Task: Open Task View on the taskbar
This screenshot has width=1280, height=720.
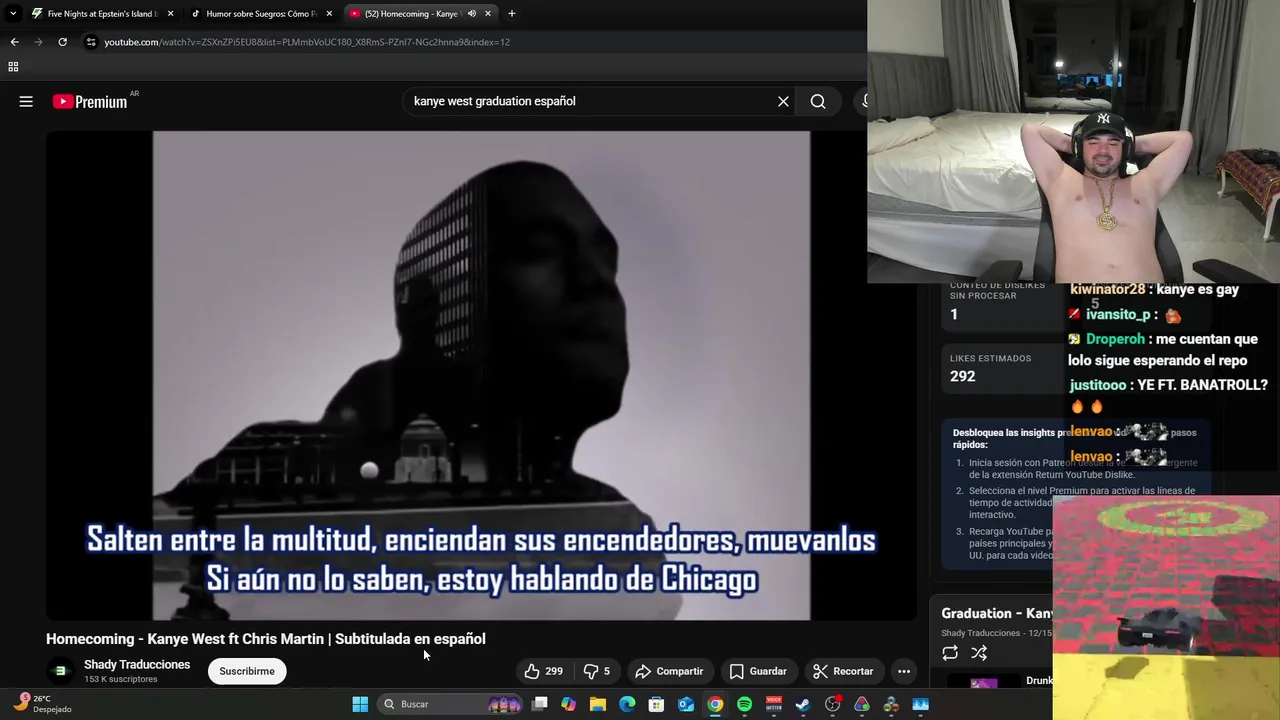Action: (x=540, y=704)
